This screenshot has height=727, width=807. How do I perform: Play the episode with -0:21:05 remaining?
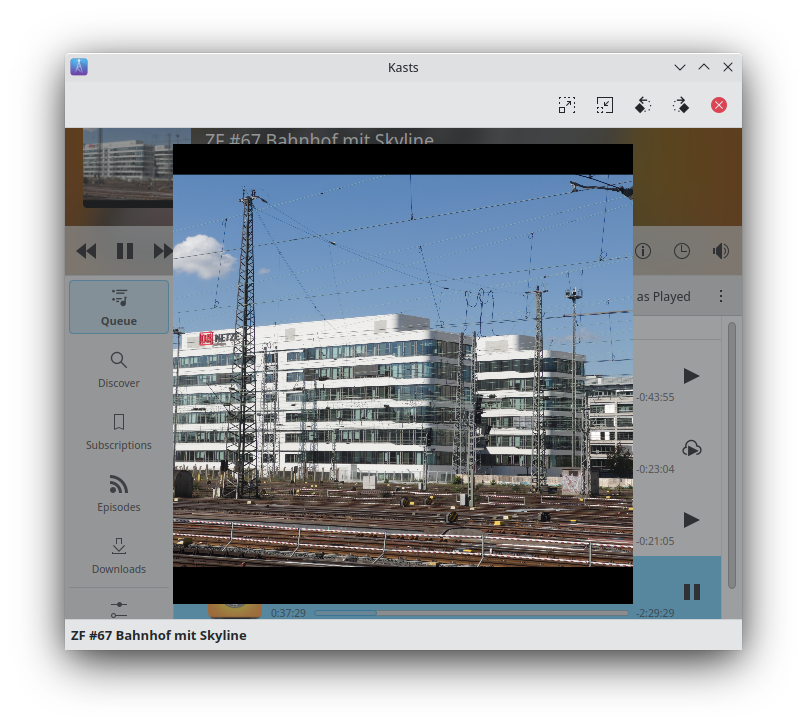tap(691, 520)
